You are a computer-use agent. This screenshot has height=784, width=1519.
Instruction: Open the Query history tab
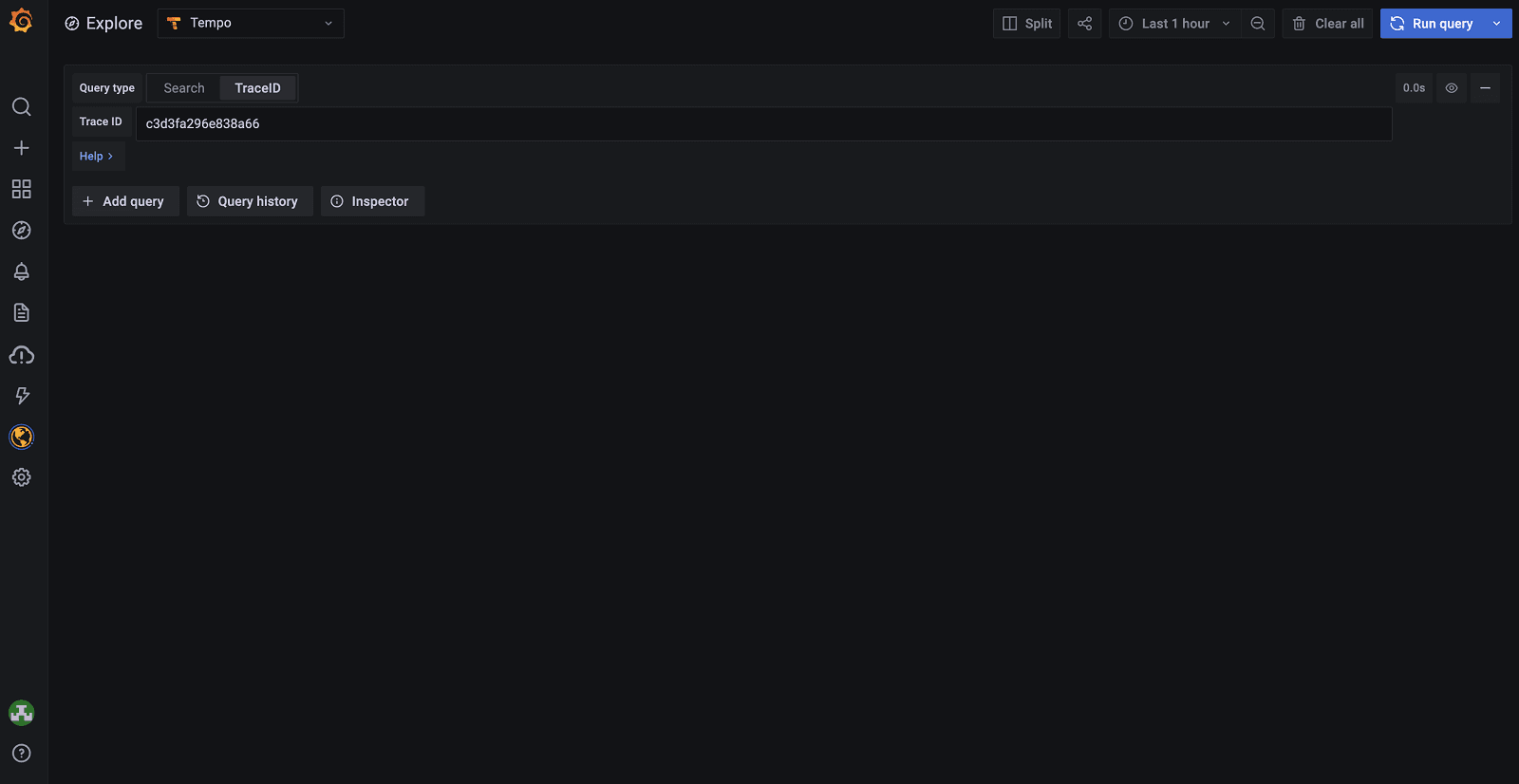250,201
